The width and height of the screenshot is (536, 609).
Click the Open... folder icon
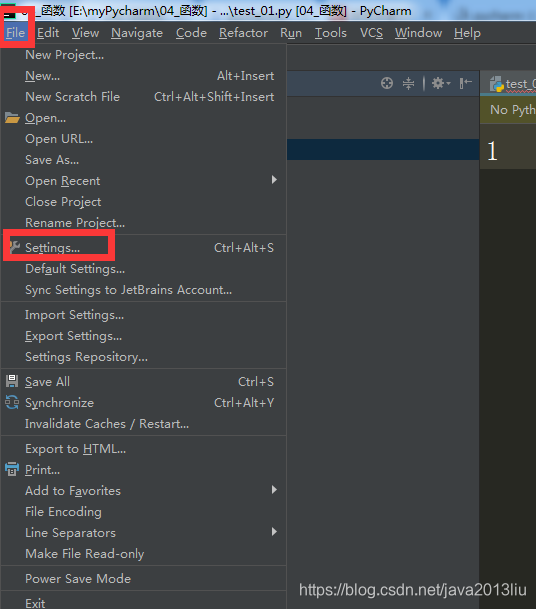[12, 118]
